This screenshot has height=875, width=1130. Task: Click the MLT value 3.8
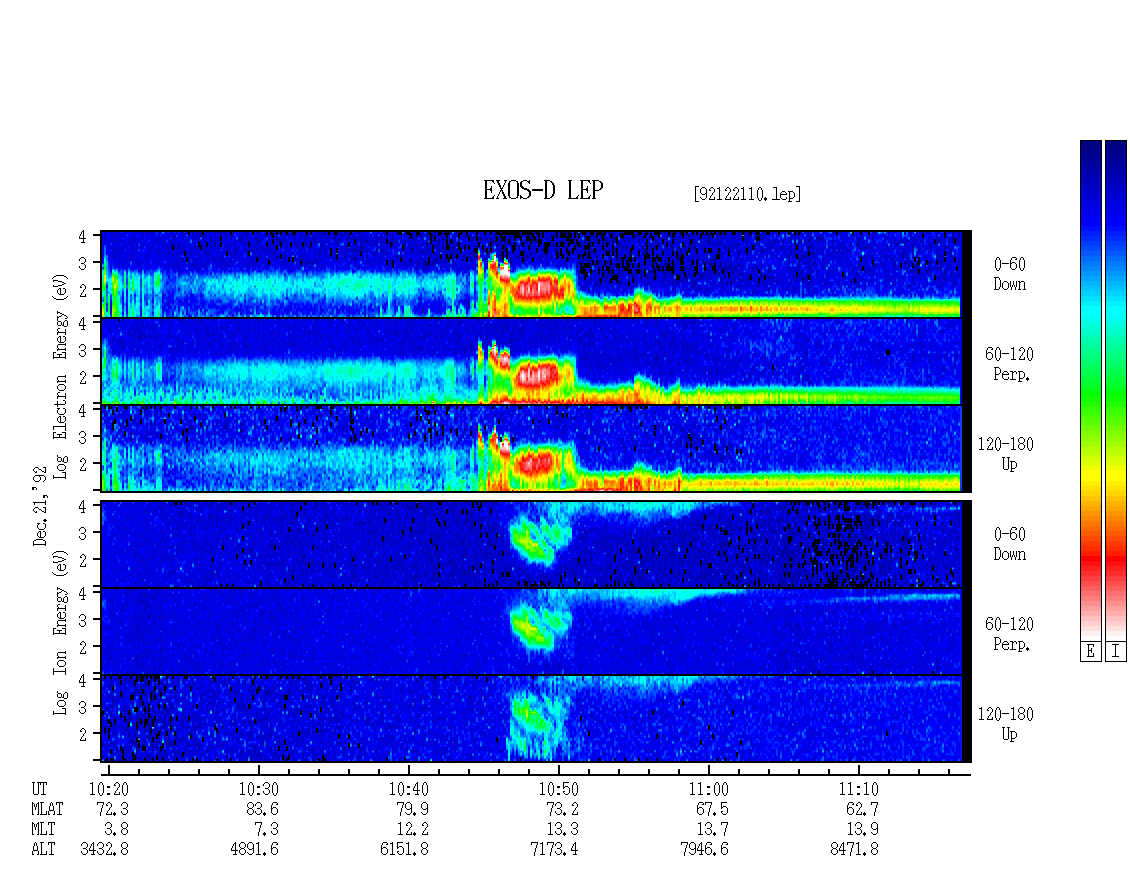click(x=117, y=829)
